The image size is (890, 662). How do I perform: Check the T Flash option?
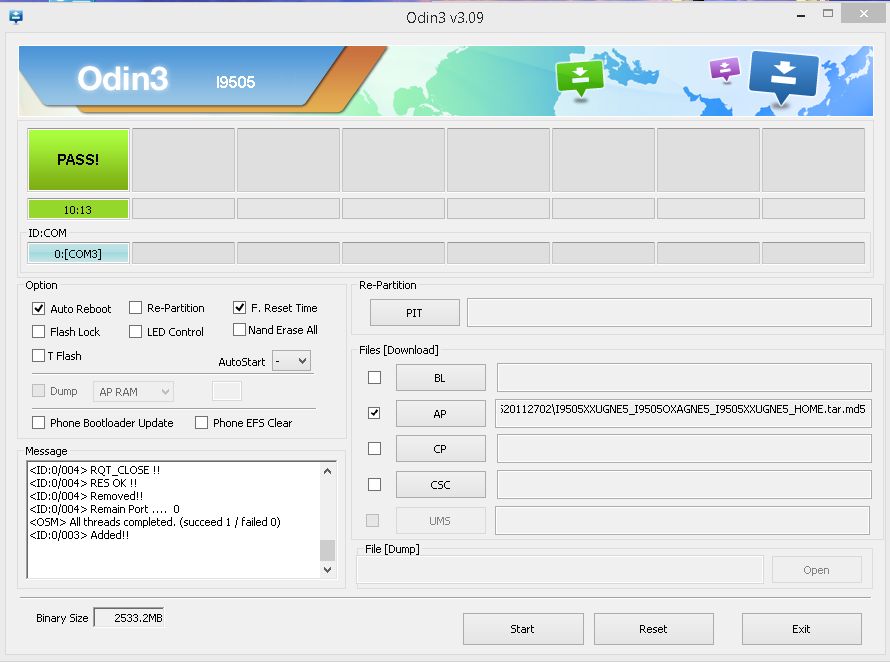tap(39, 356)
